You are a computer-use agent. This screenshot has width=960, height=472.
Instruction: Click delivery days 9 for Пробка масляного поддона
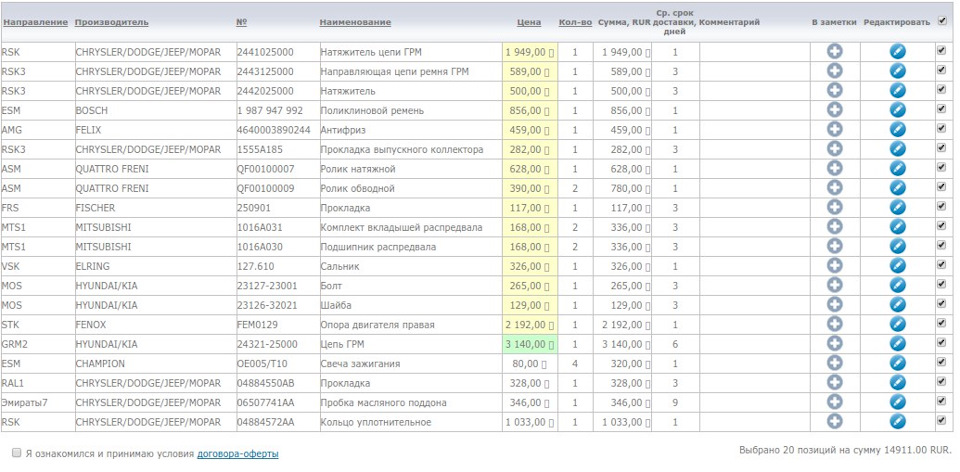(x=675, y=403)
